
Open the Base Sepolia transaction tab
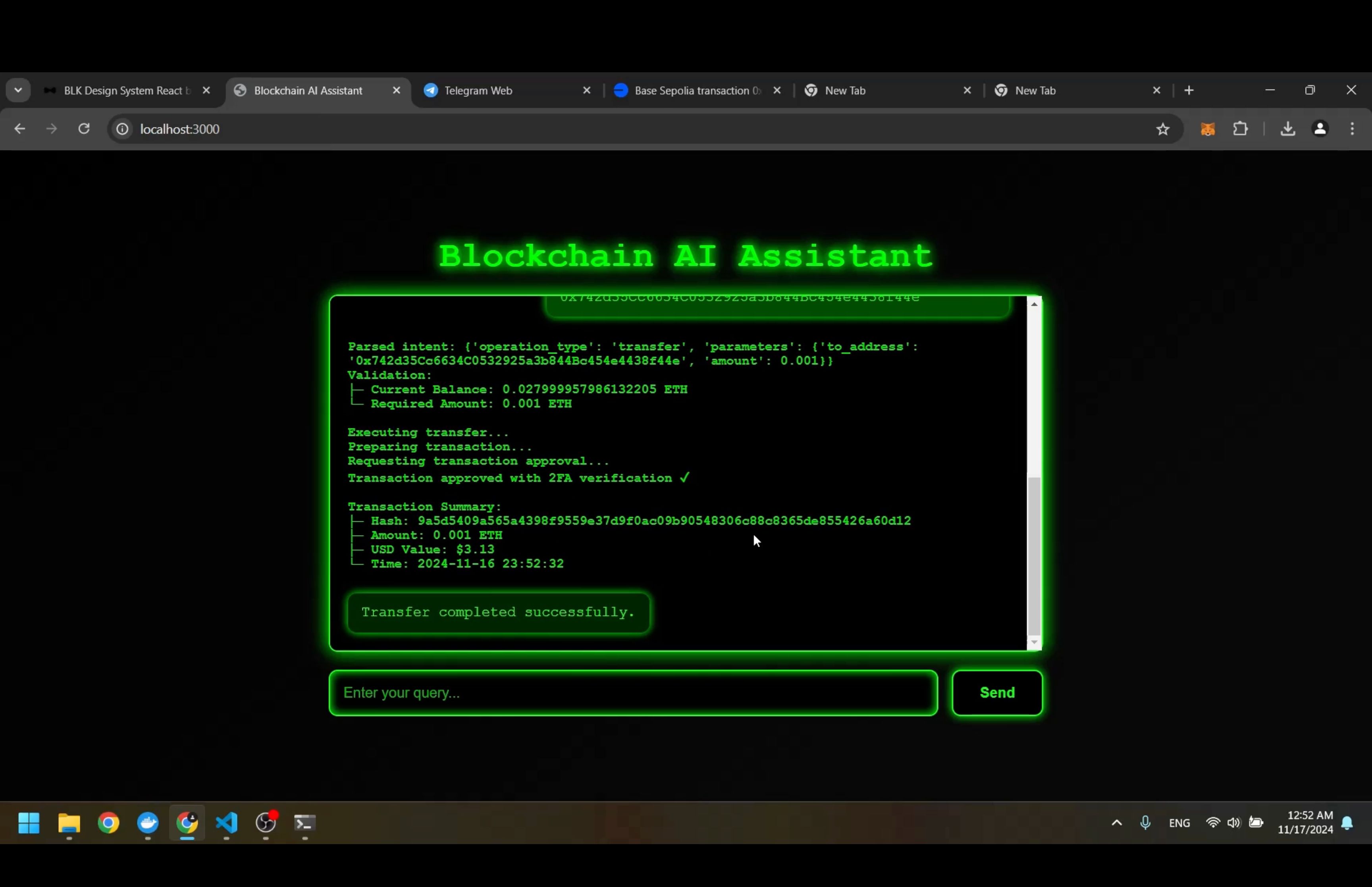coord(697,91)
